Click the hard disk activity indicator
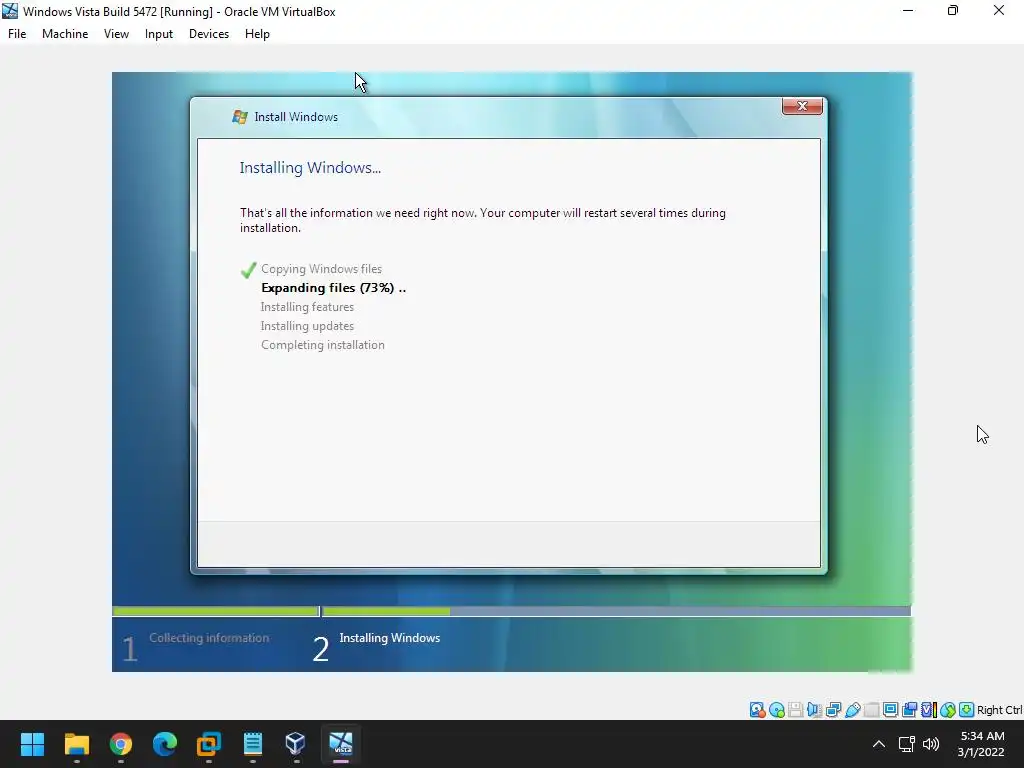 (758, 710)
